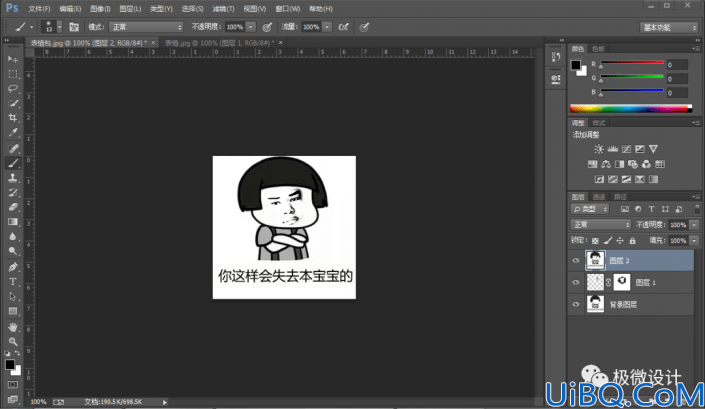The width and height of the screenshot is (705, 409).
Task: Select the Move tool
Action: 13,59
